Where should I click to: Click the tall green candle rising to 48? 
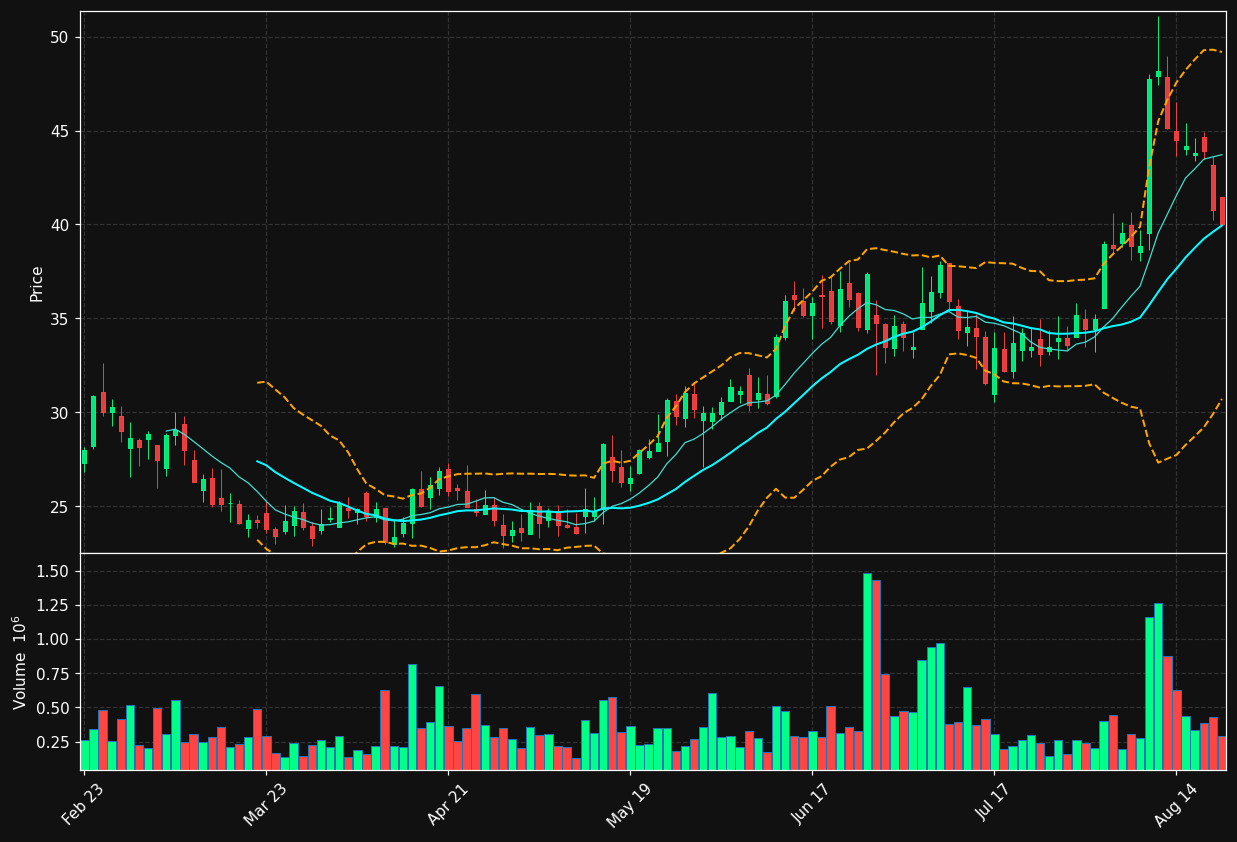1149,156
